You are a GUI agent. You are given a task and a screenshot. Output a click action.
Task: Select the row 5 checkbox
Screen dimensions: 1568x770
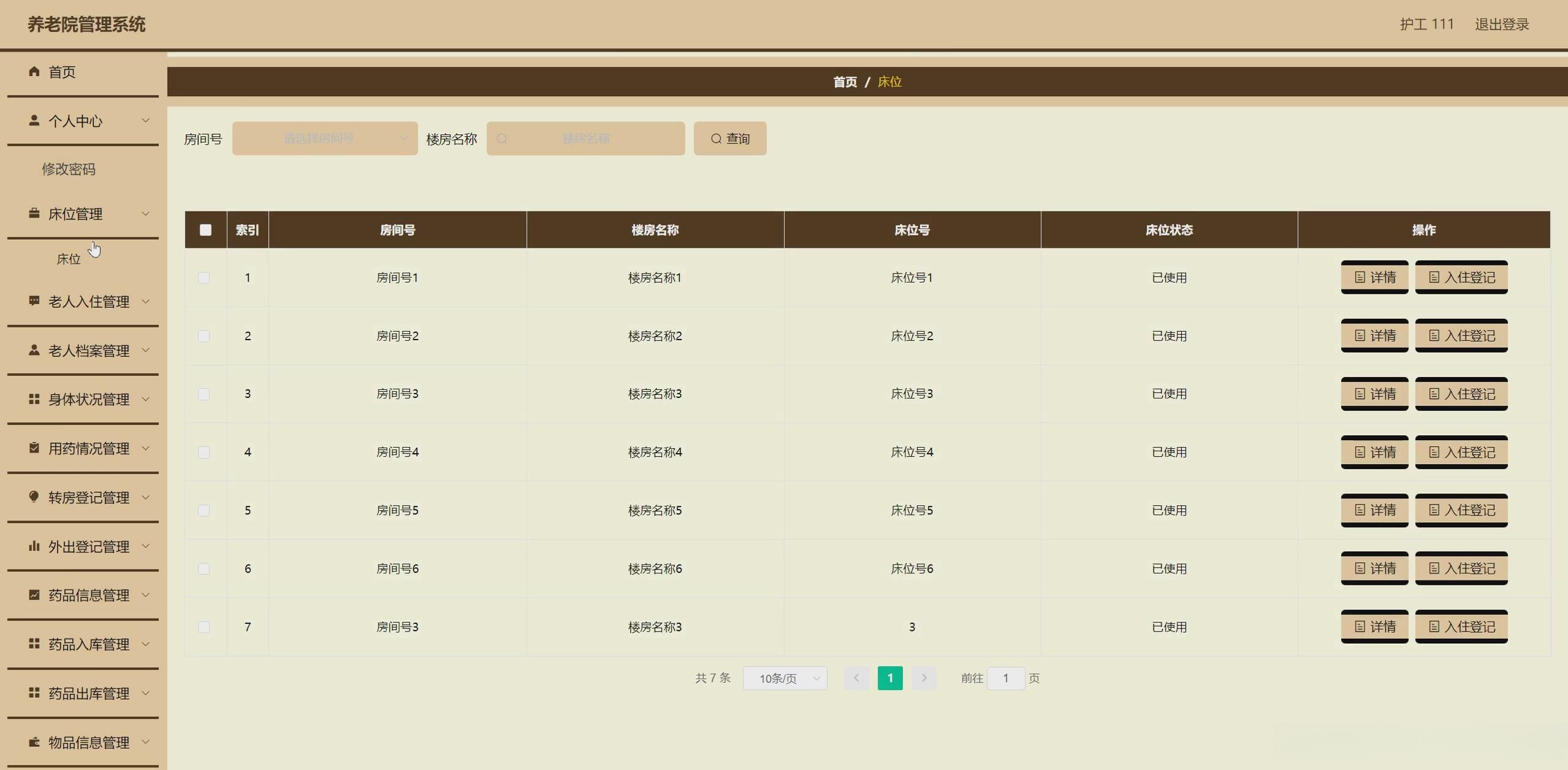204,511
